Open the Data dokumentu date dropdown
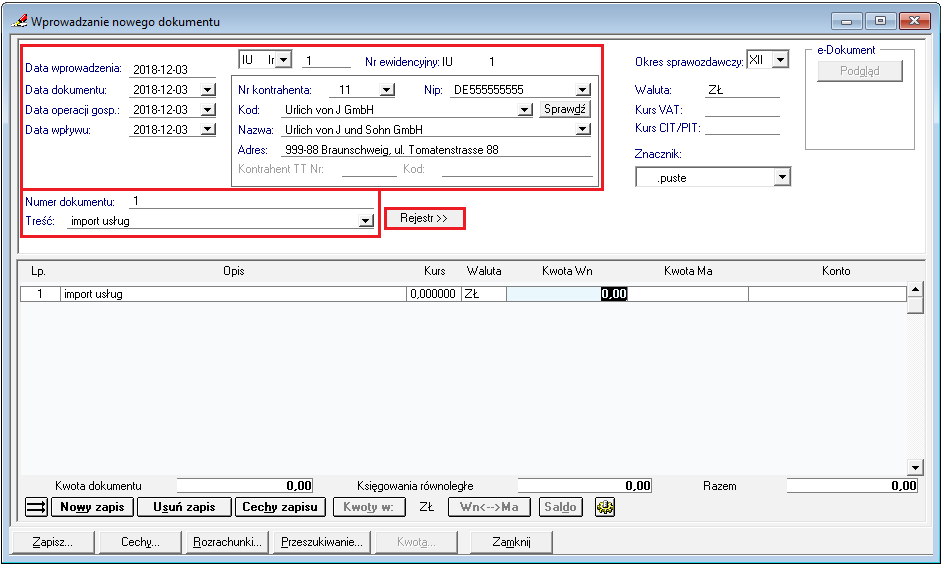Viewport: 945px width, 569px height. [207, 90]
